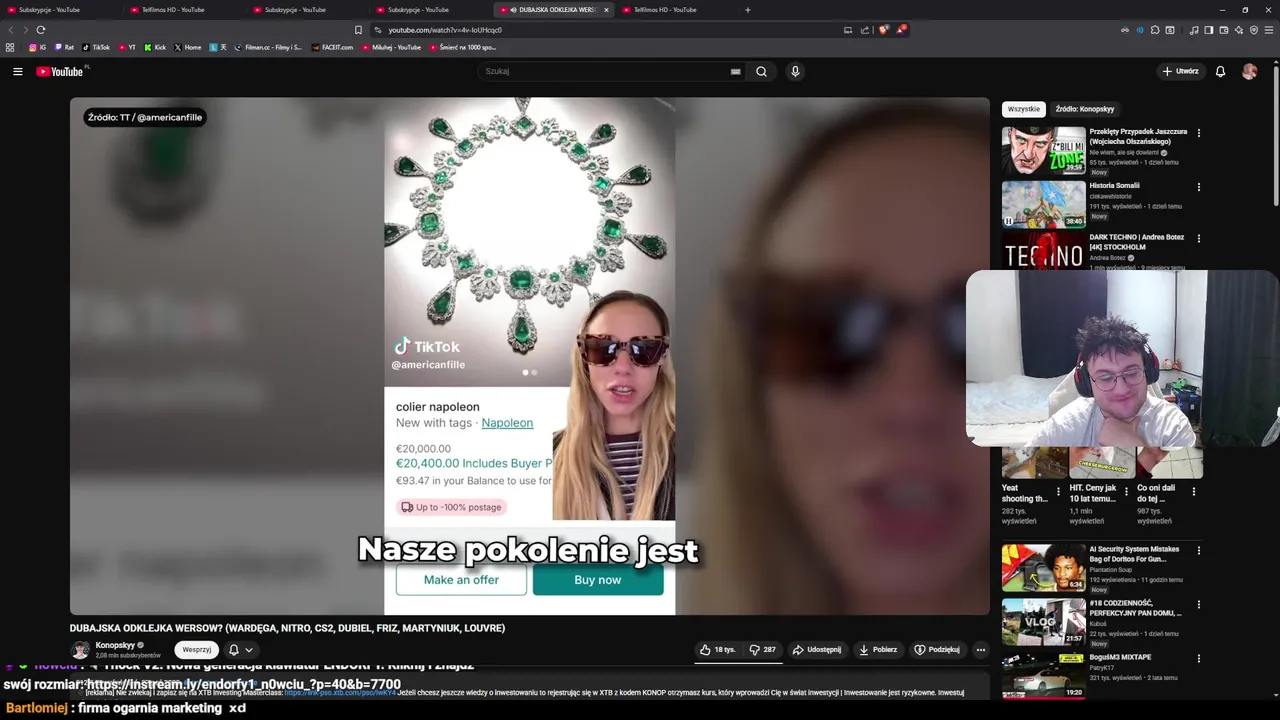Share video via Udostępnij button
The width and height of the screenshot is (1280, 720).
click(x=817, y=649)
